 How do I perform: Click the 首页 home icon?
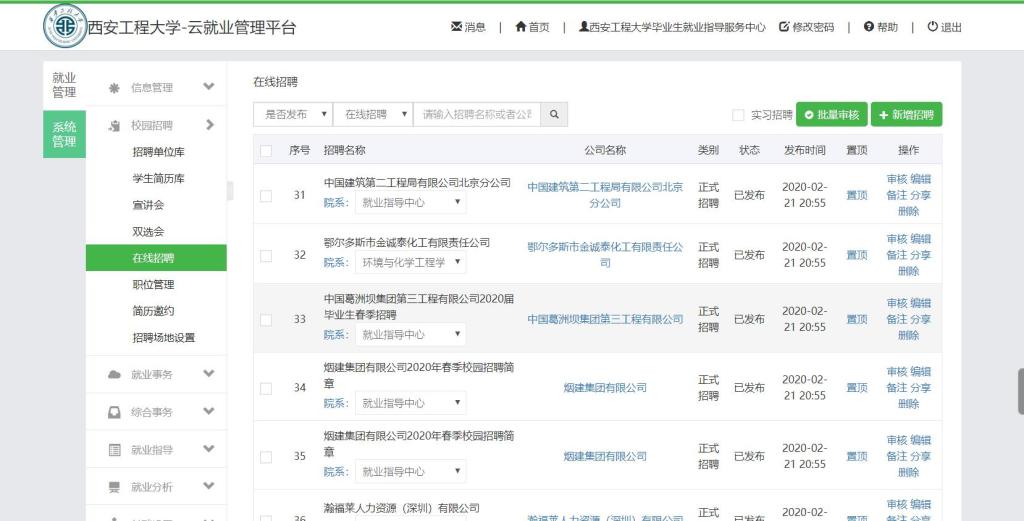[520, 27]
